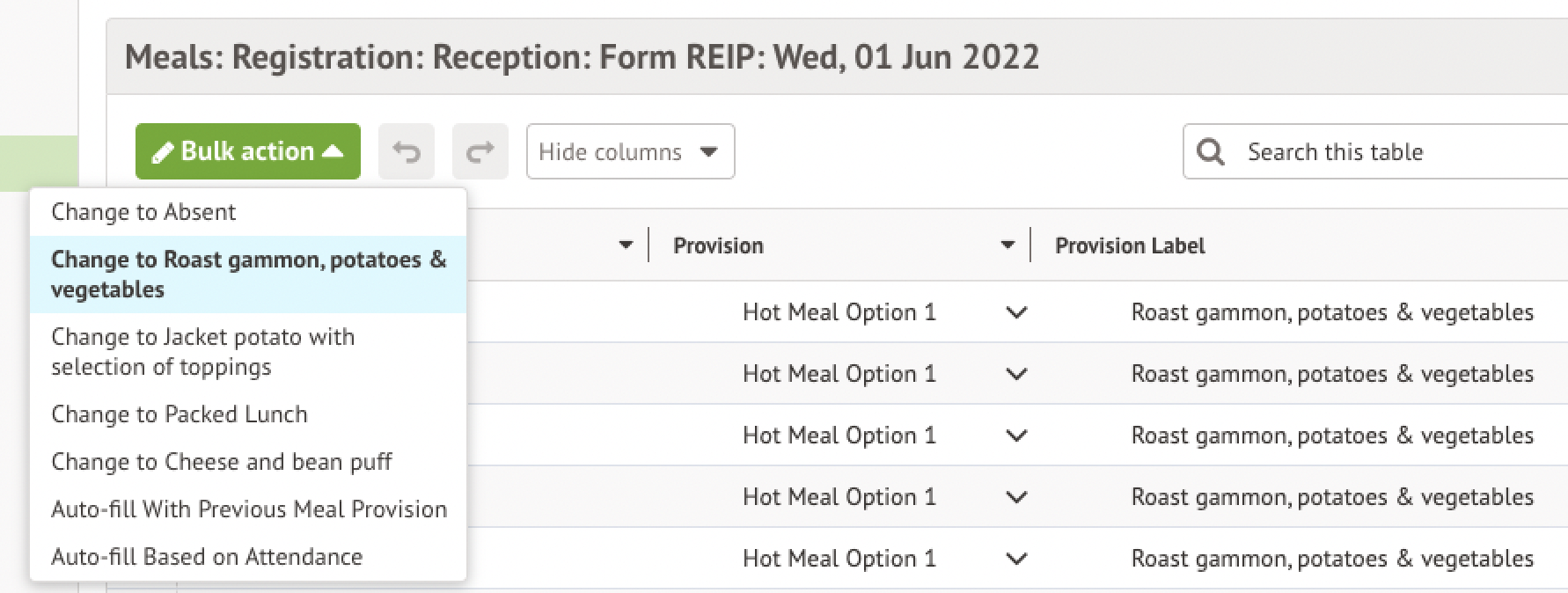Choose Change to Roast gammon, potatoes & vegetables
Image resolution: width=1568 pixels, height=593 pixels.
(x=248, y=274)
